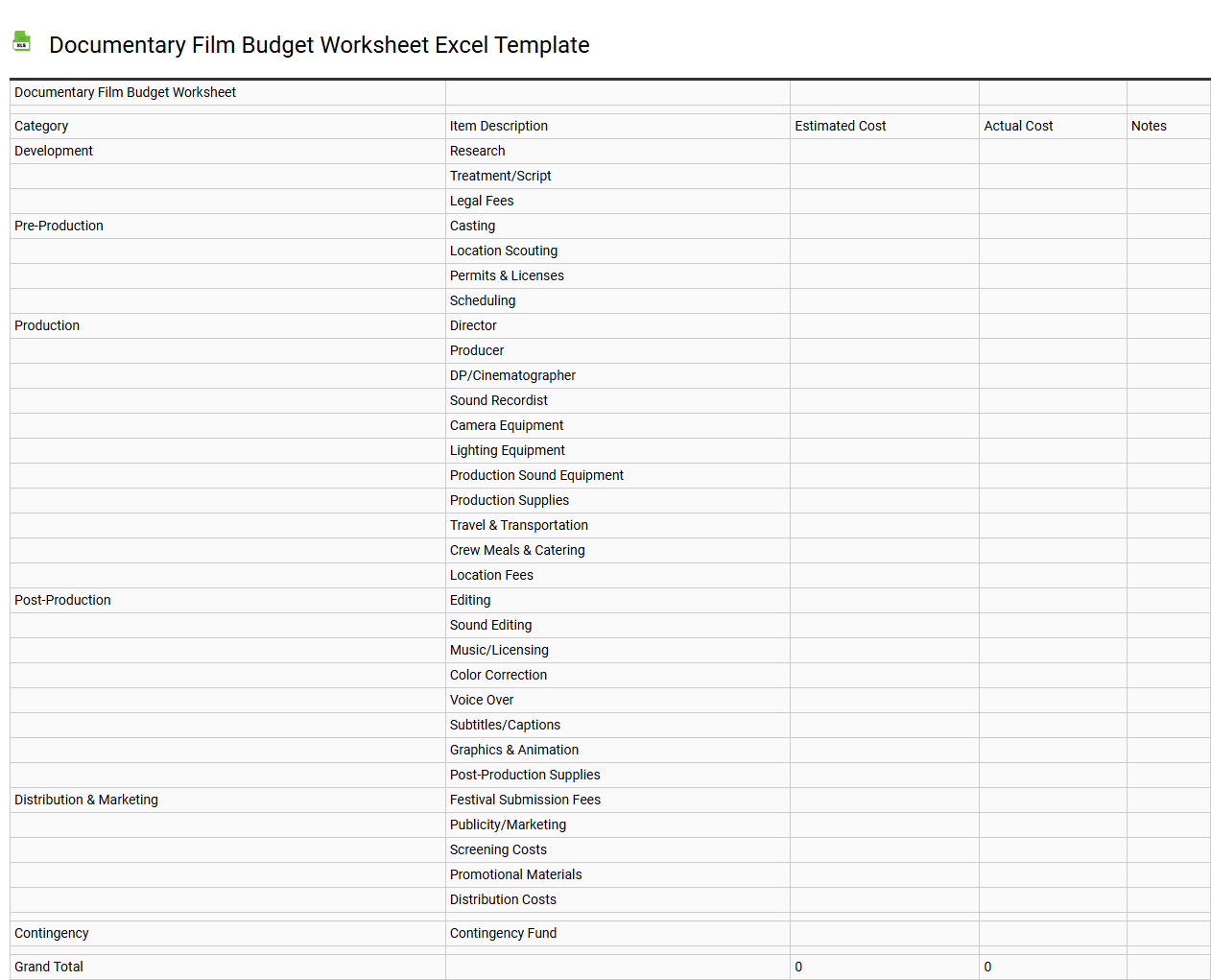Image resolution: width=1211 pixels, height=980 pixels.
Task: Click the Distribution & Marketing category cell
Action: [x=86, y=800]
